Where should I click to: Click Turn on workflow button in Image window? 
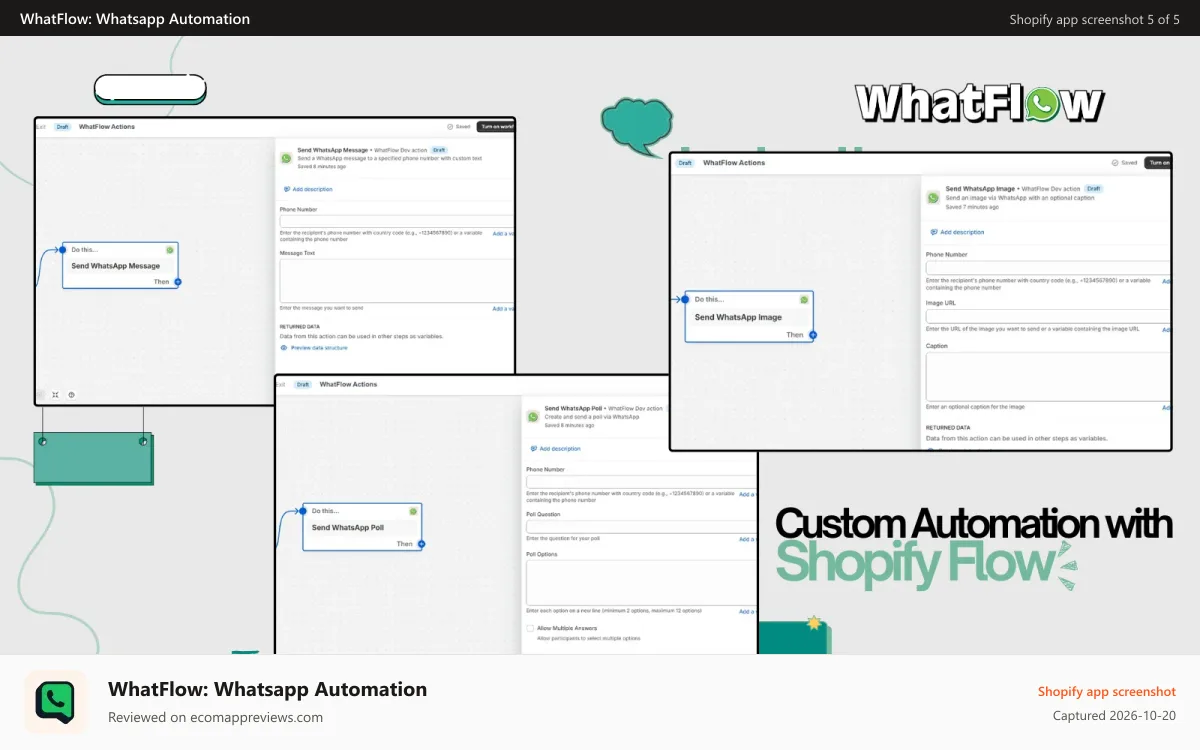(1158, 163)
